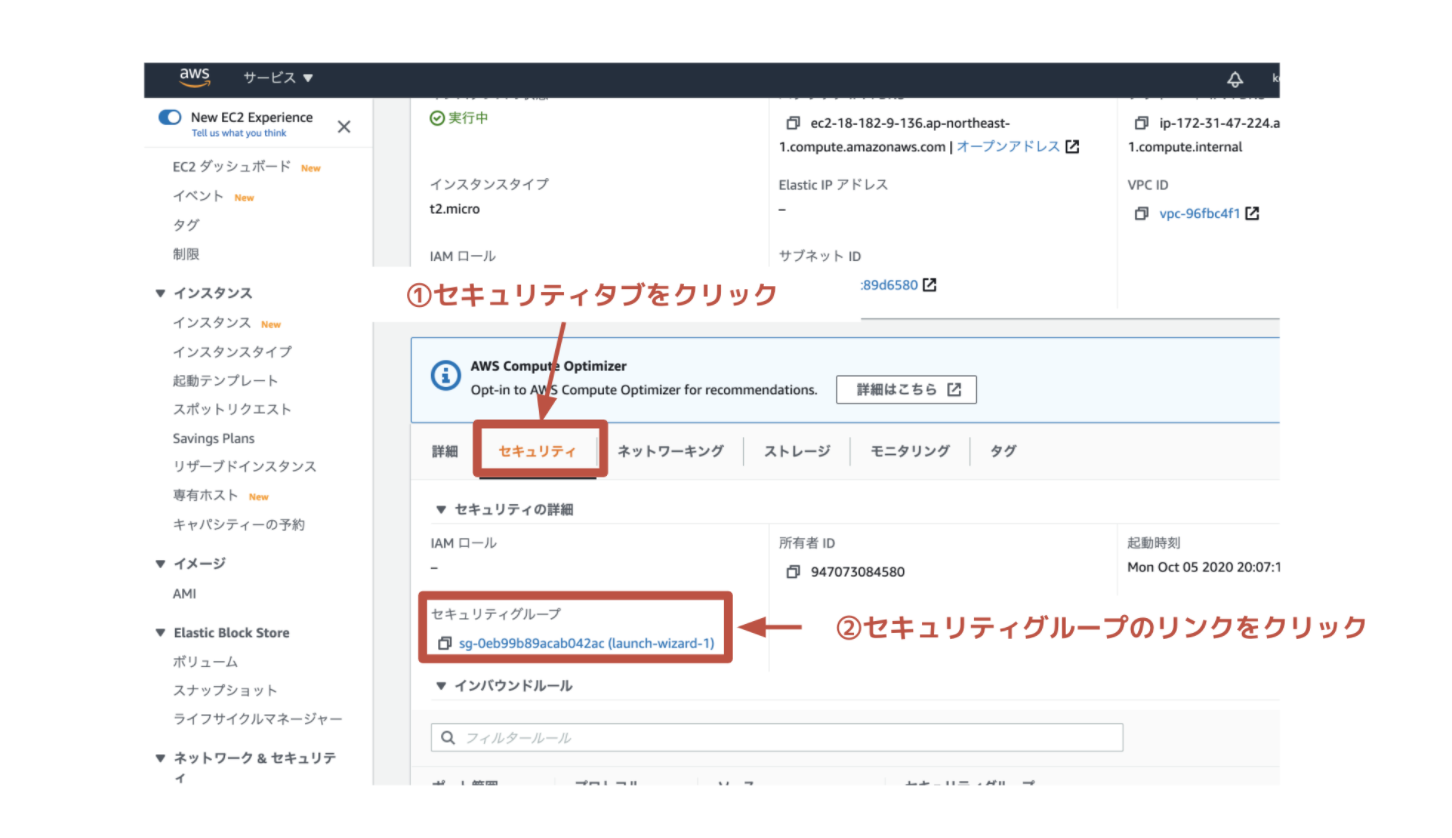
Task: Open ボリューム in the sidebar
Action: point(205,662)
